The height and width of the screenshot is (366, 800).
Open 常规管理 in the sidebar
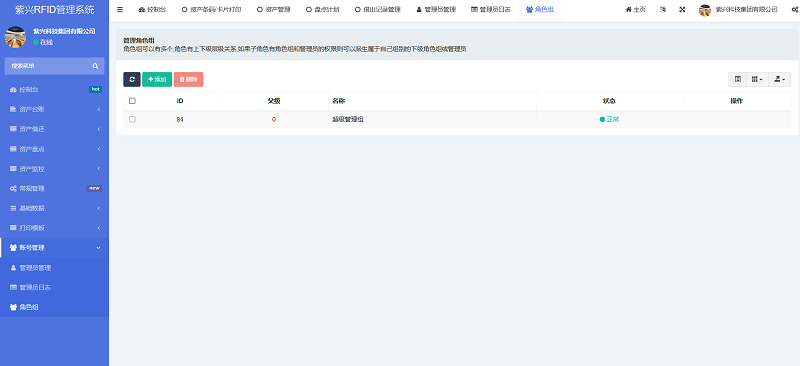pos(54,188)
